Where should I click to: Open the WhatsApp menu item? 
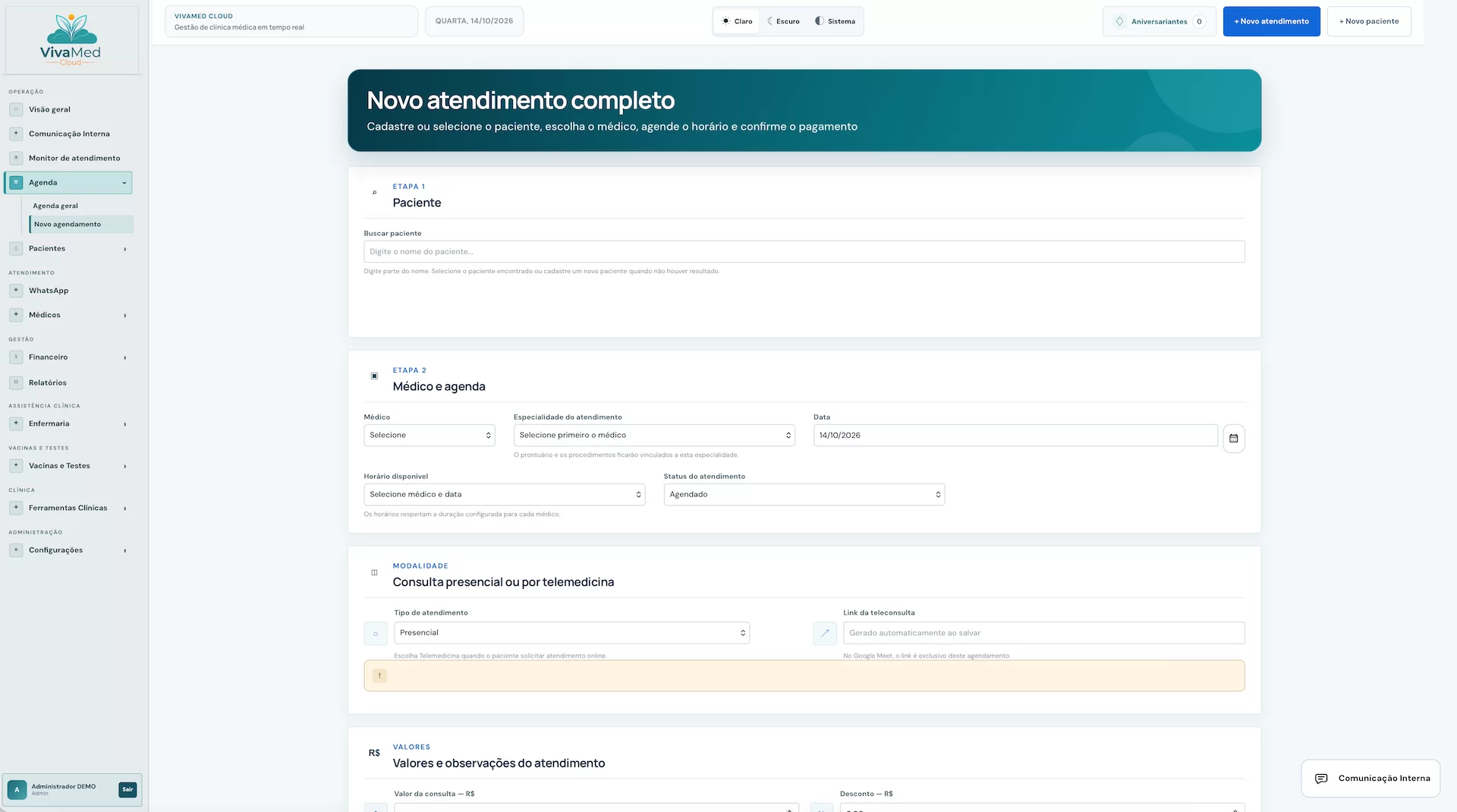coord(68,291)
